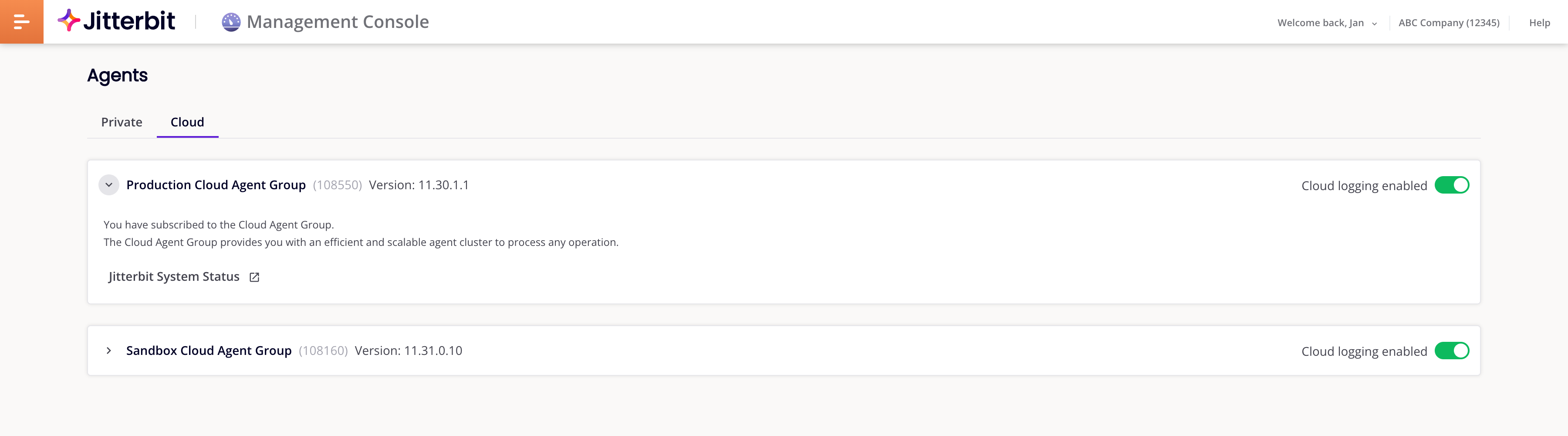The image size is (1568, 436).
Task: Expand the Sandbox Cloud Agent Group section
Action: [x=109, y=351]
